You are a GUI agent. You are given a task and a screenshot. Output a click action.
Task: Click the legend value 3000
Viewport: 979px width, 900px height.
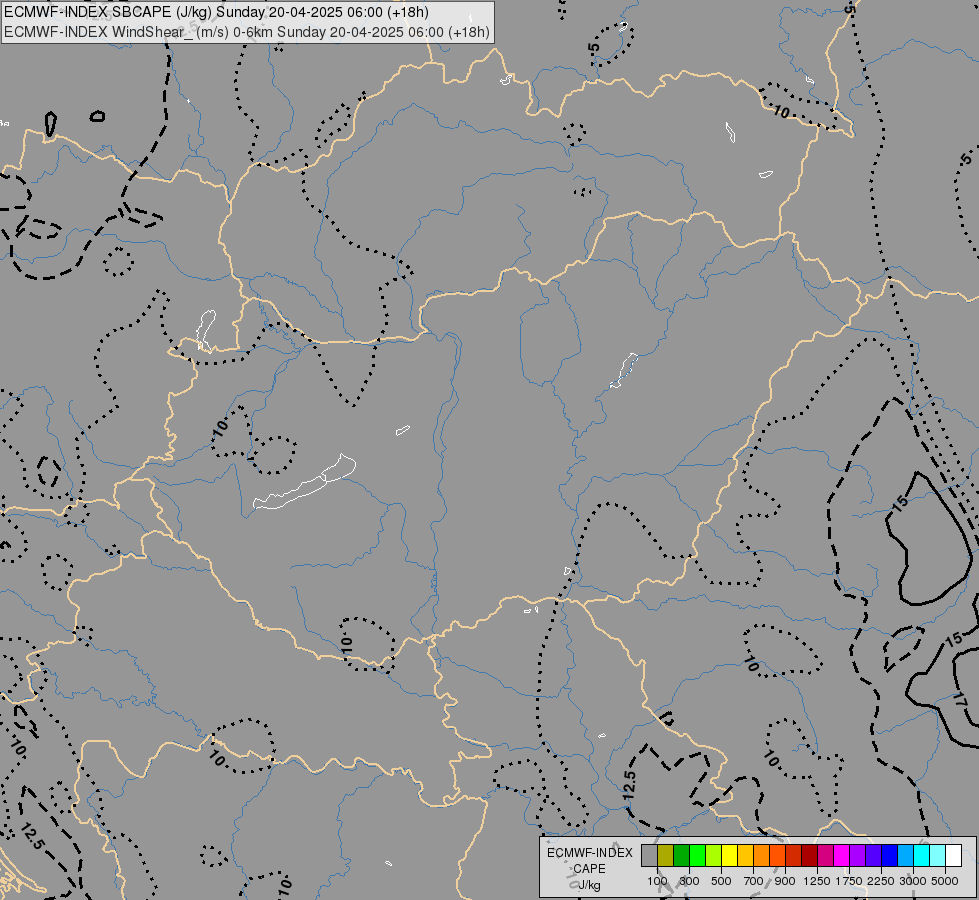[913, 881]
